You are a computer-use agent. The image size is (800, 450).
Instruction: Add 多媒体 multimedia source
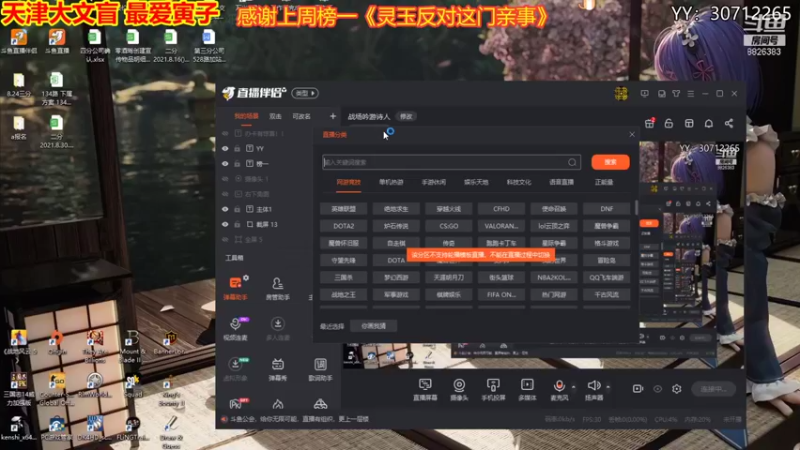pyautogui.click(x=527, y=389)
